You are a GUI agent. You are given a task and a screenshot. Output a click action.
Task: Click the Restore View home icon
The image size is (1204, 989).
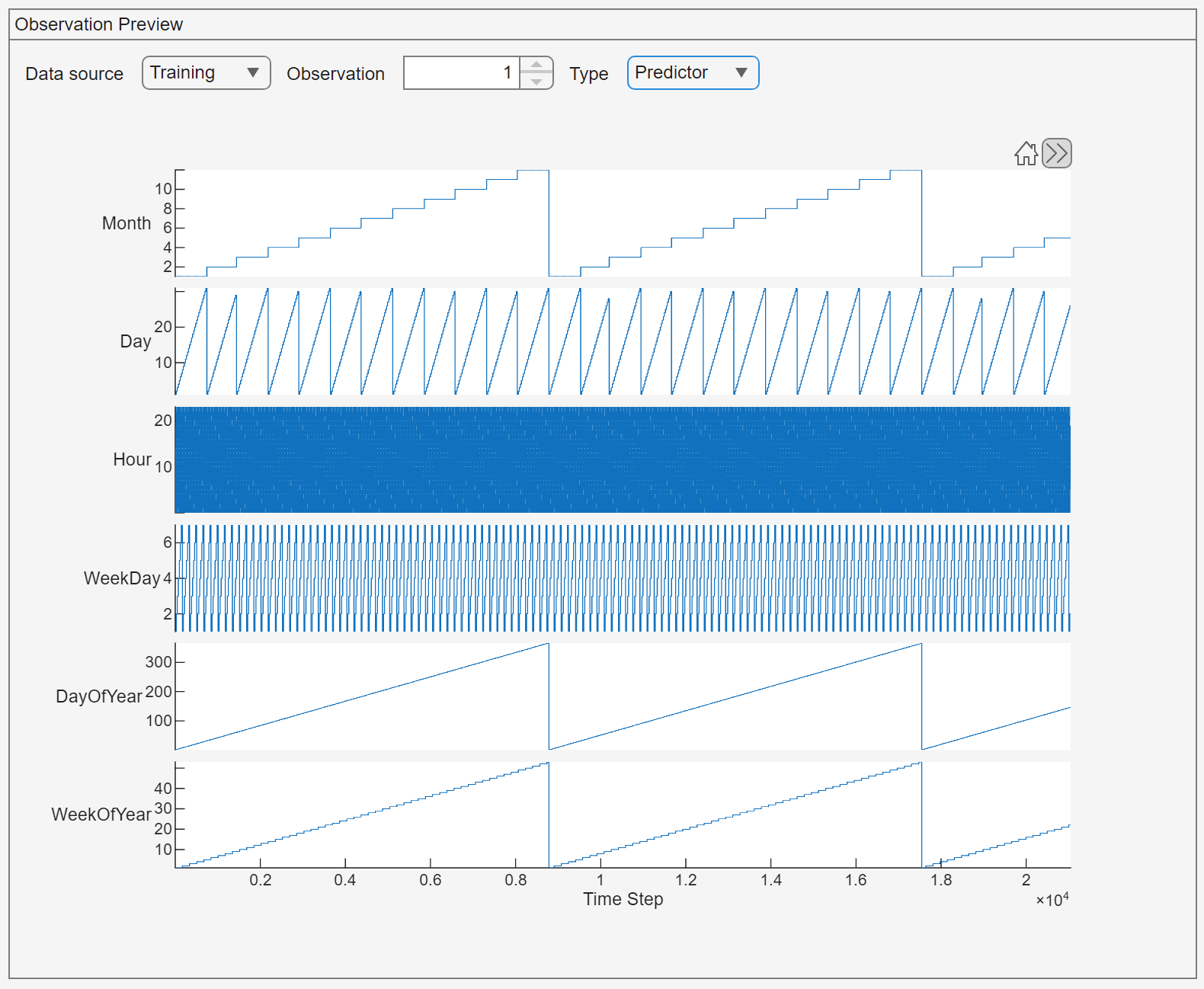pos(1026,154)
